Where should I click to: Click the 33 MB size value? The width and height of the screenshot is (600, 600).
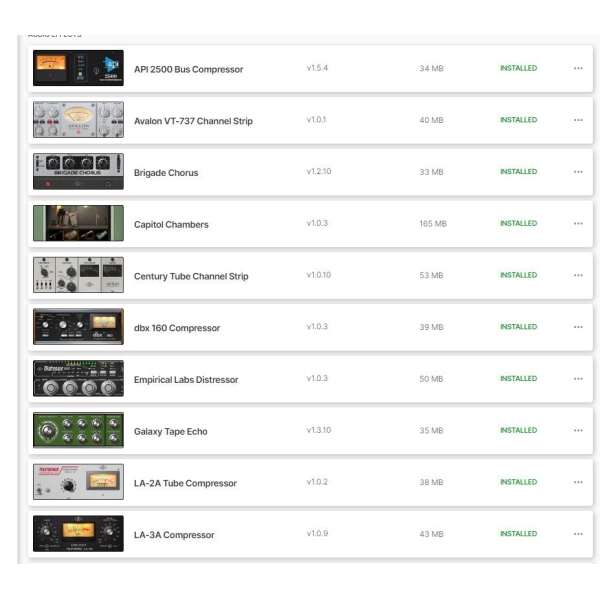(431, 172)
